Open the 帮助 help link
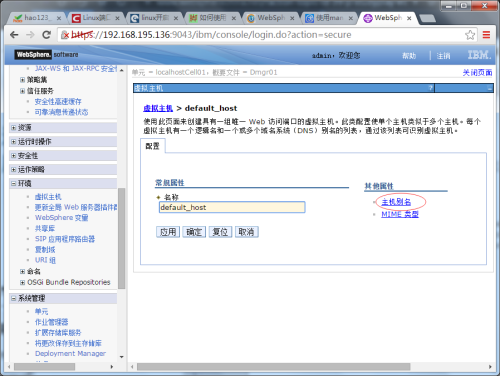Screen dimensions: 500x376 [x=409, y=56]
